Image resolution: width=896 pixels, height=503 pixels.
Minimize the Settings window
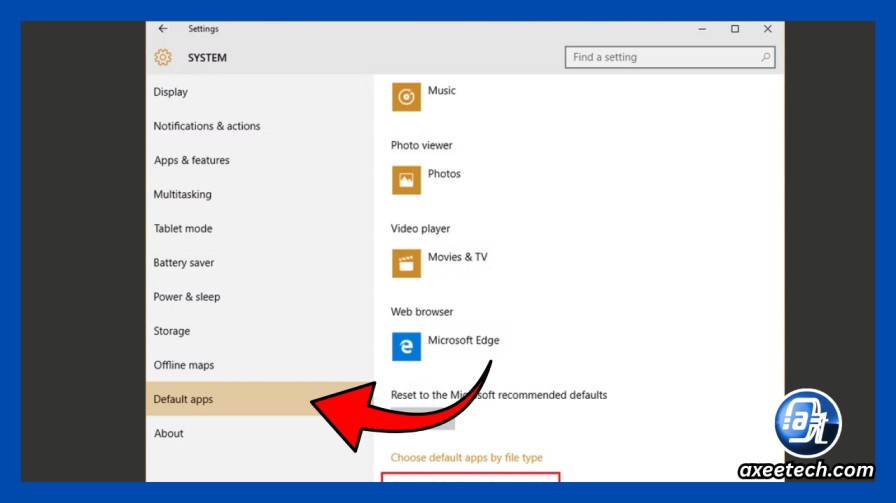pyautogui.click(x=702, y=29)
